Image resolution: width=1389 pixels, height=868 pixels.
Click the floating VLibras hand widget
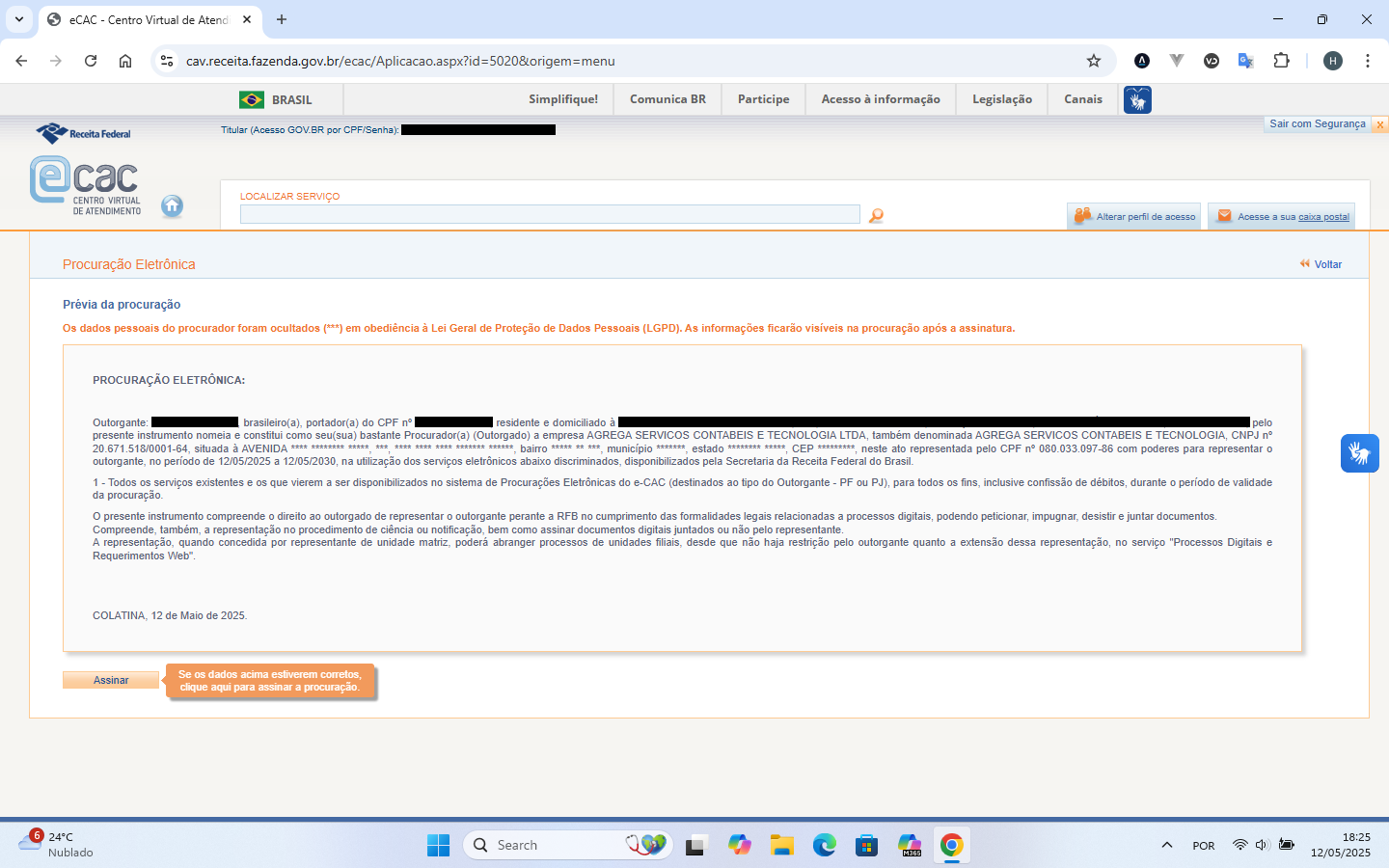pyautogui.click(x=1359, y=452)
